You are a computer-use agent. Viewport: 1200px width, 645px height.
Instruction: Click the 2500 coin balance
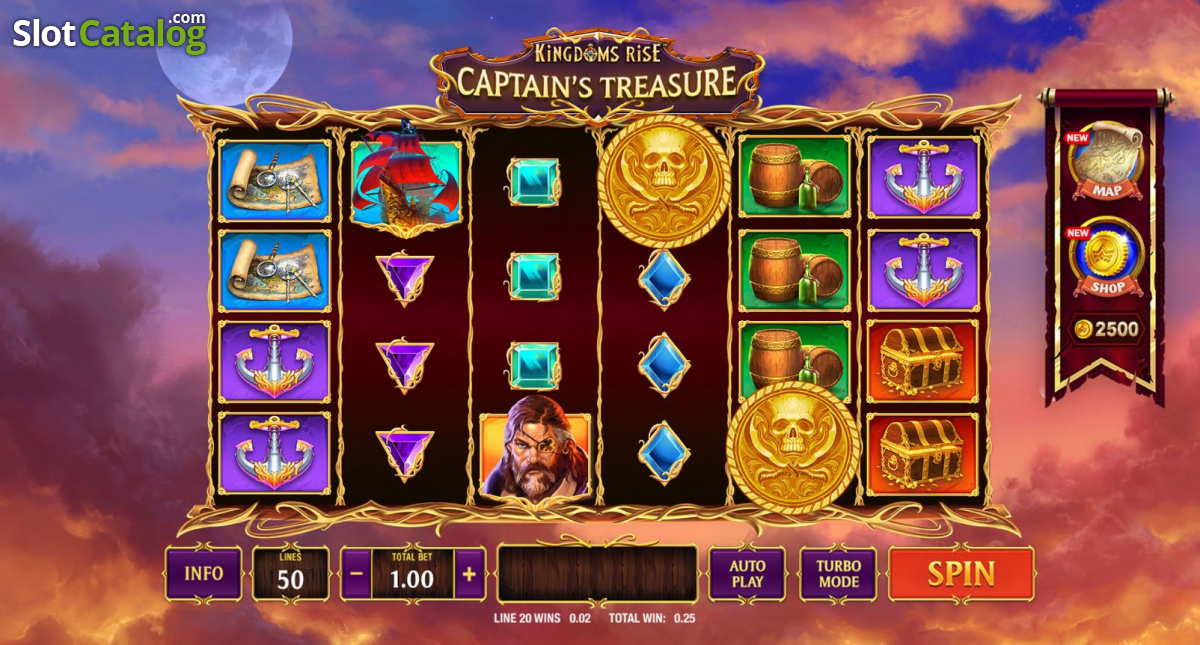[1106, 329]
